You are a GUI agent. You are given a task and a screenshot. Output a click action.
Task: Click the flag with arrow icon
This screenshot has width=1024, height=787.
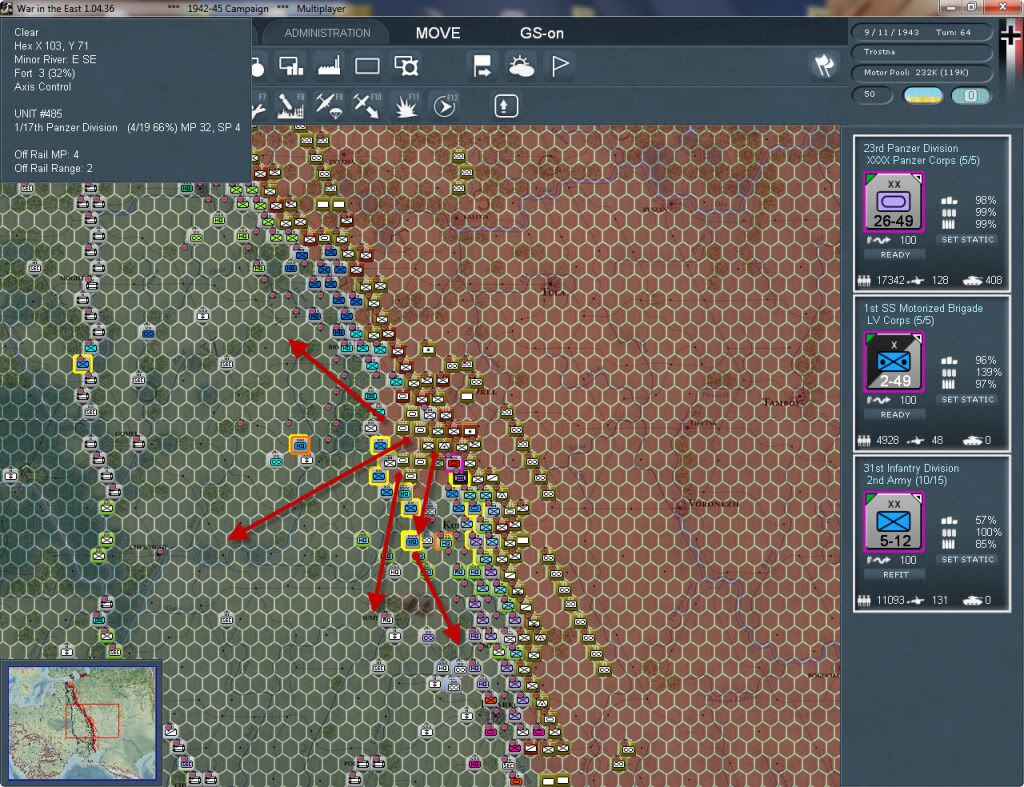coord(482,66)
